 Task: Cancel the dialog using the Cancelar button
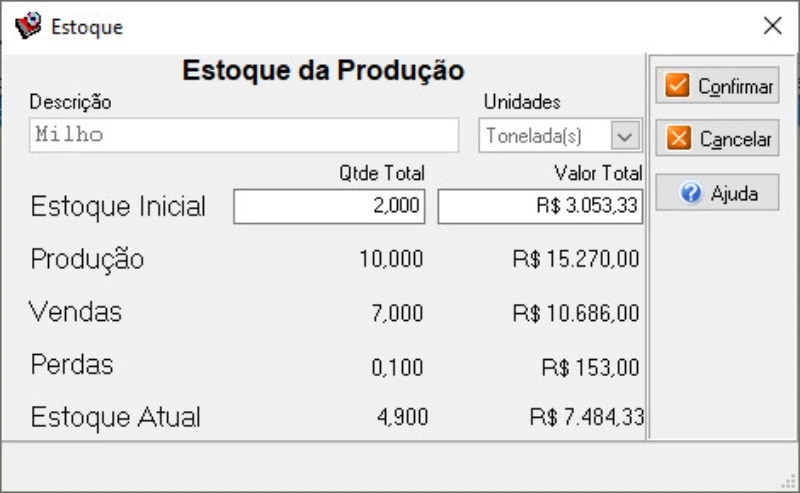717,138
